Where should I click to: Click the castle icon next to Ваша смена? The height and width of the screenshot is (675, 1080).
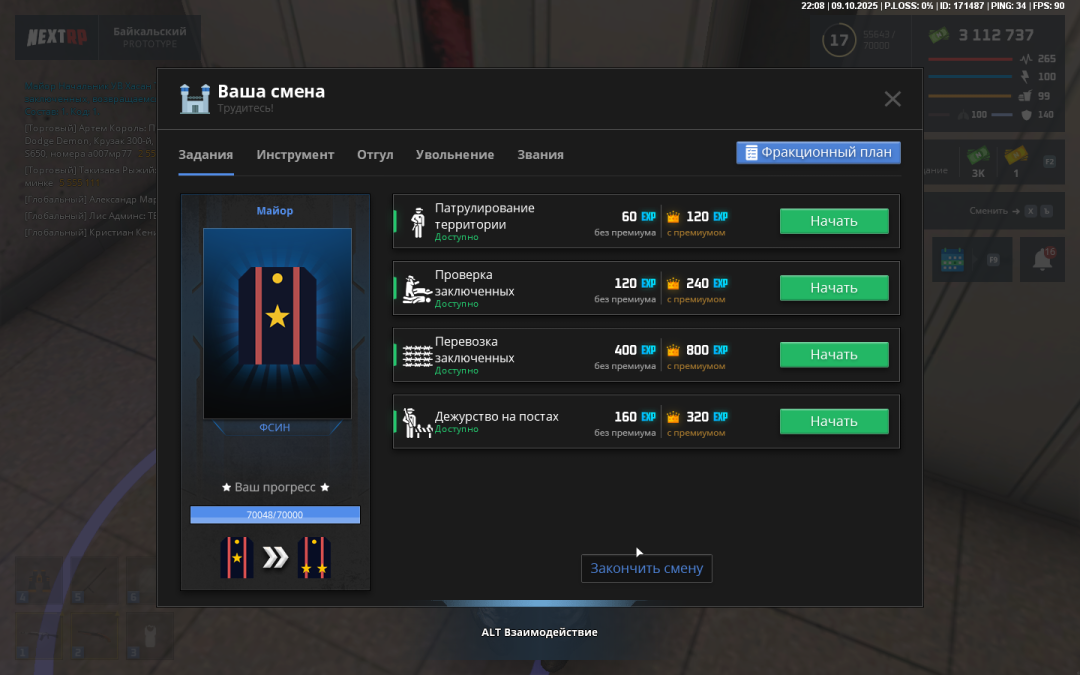point(194,98)
